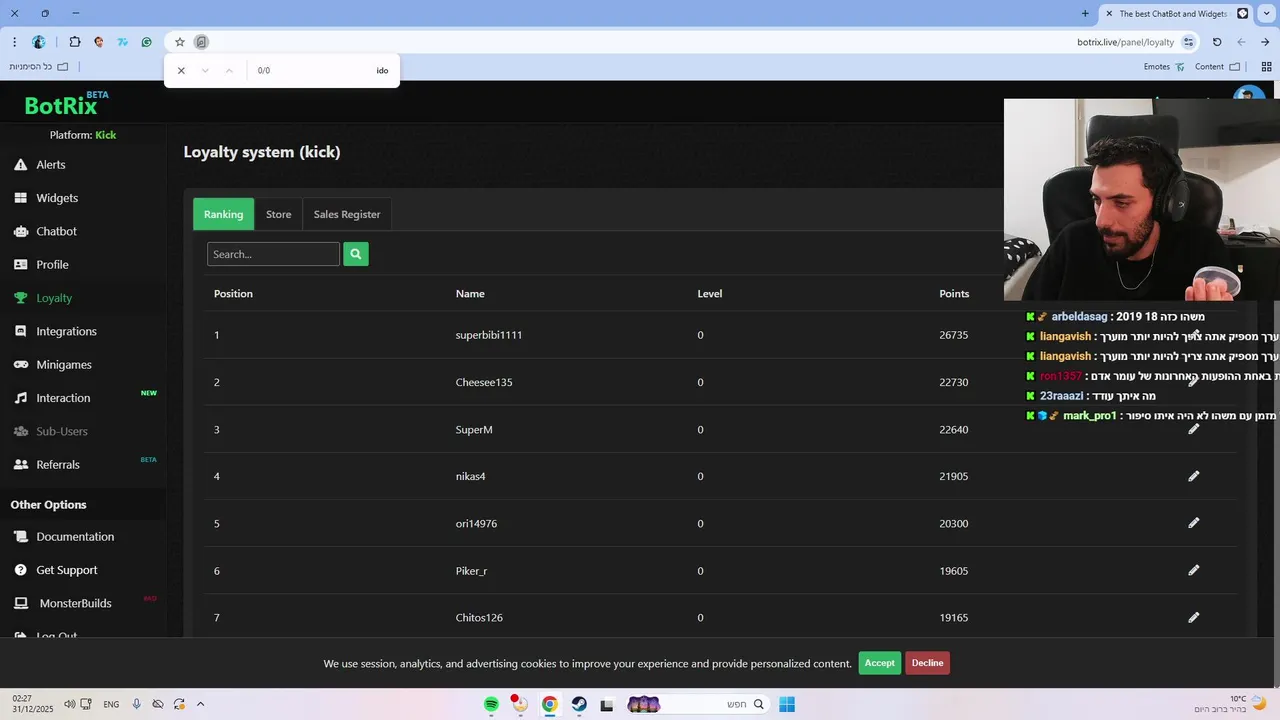Expand the tab search dropdown
This screenshot has width=1280, height=720.
coord(1266,14)
